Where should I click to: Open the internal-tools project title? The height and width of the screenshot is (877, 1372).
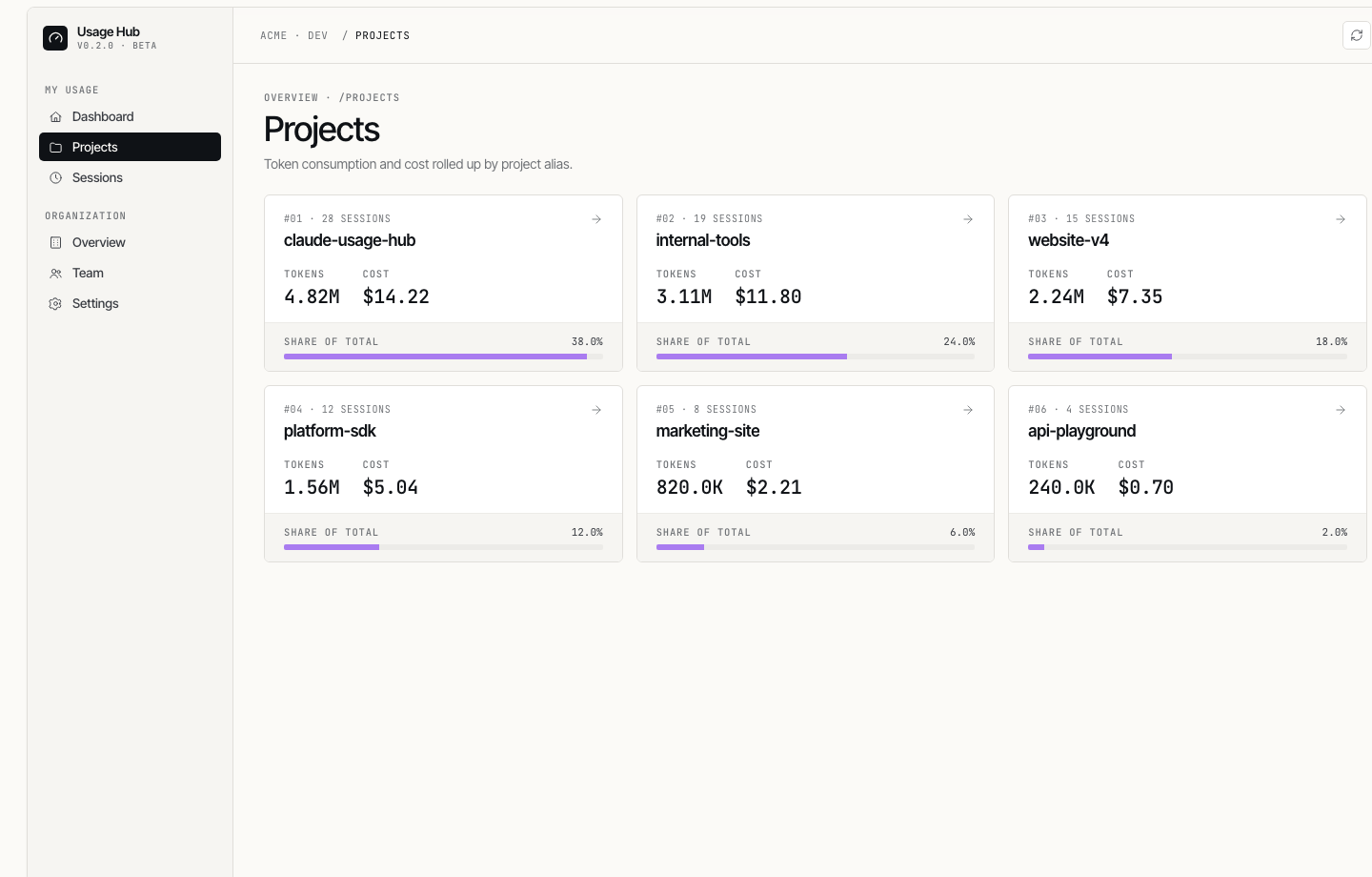click(703, 240)
